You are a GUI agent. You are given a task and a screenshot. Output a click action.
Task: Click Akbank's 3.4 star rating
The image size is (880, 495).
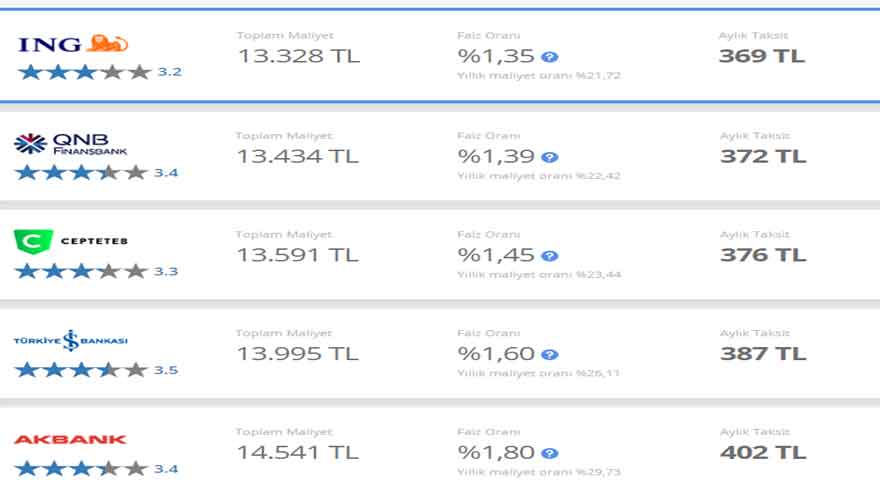pos(96,468)
